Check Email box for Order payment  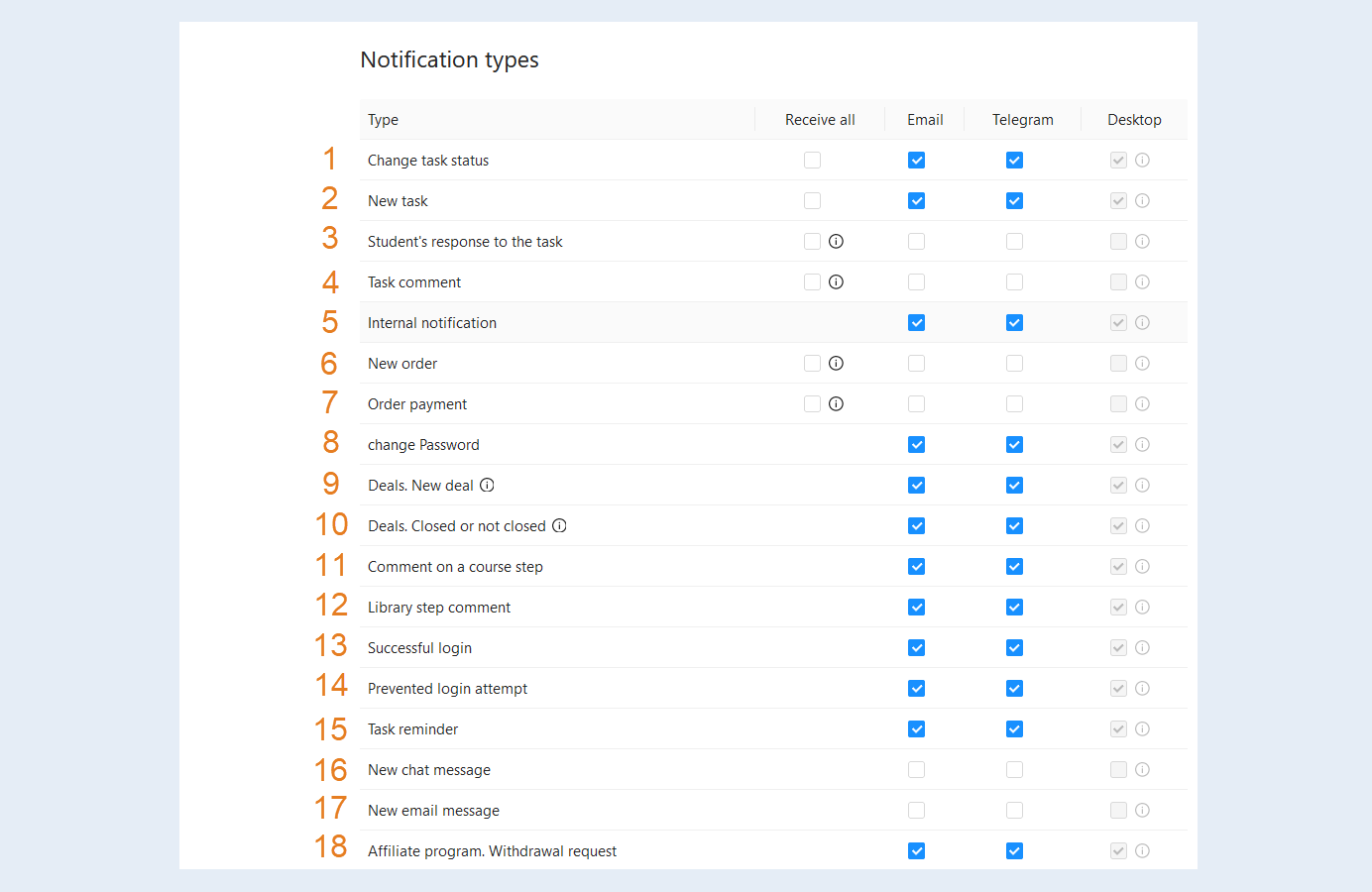(916, 403)
